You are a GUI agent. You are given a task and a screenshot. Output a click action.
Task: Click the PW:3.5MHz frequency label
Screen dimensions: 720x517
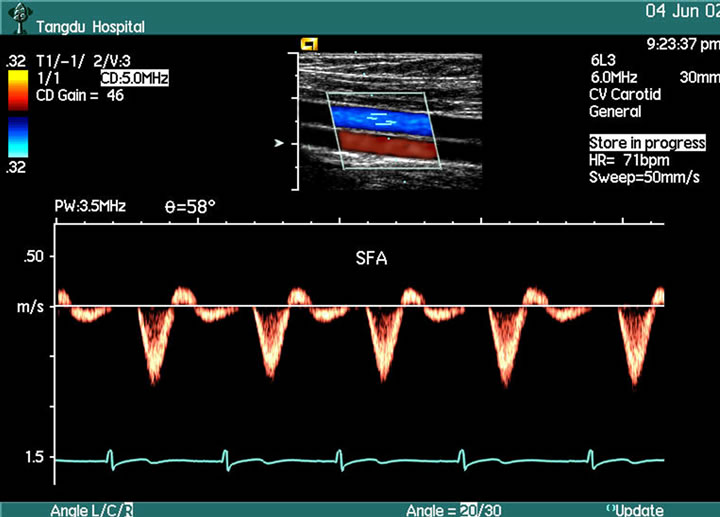90,208
